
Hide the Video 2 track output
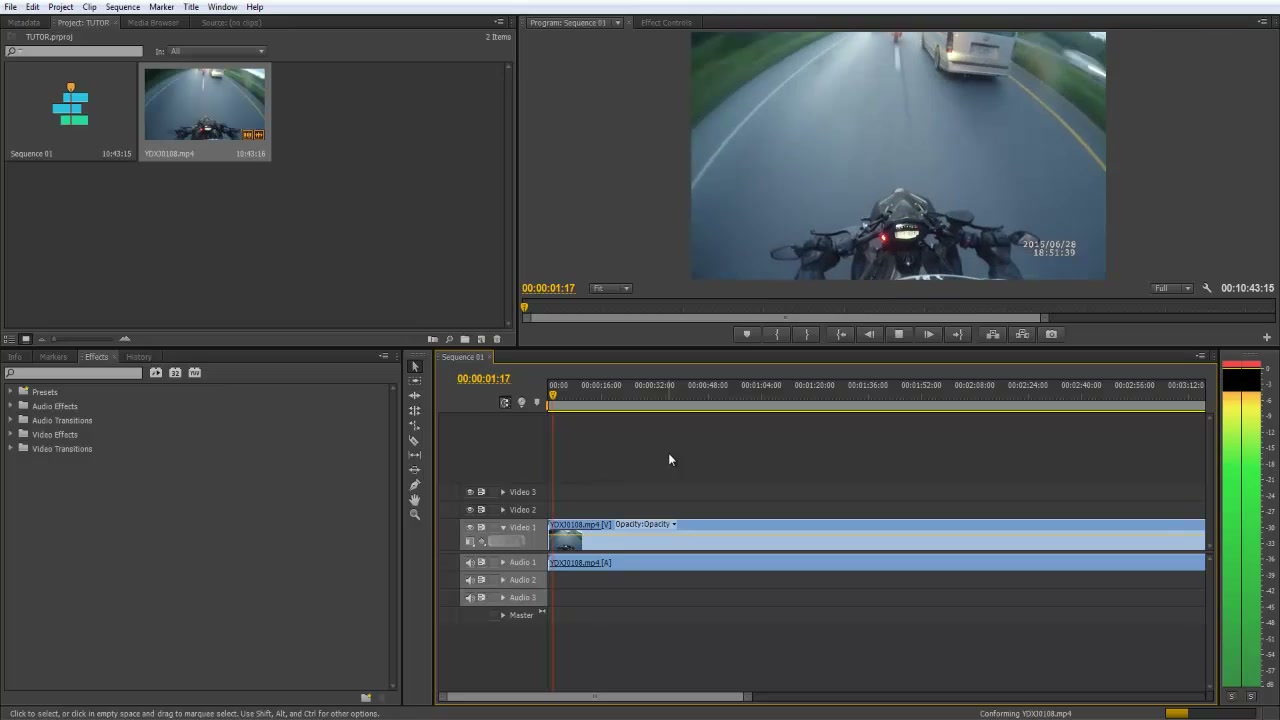(470, 510)
